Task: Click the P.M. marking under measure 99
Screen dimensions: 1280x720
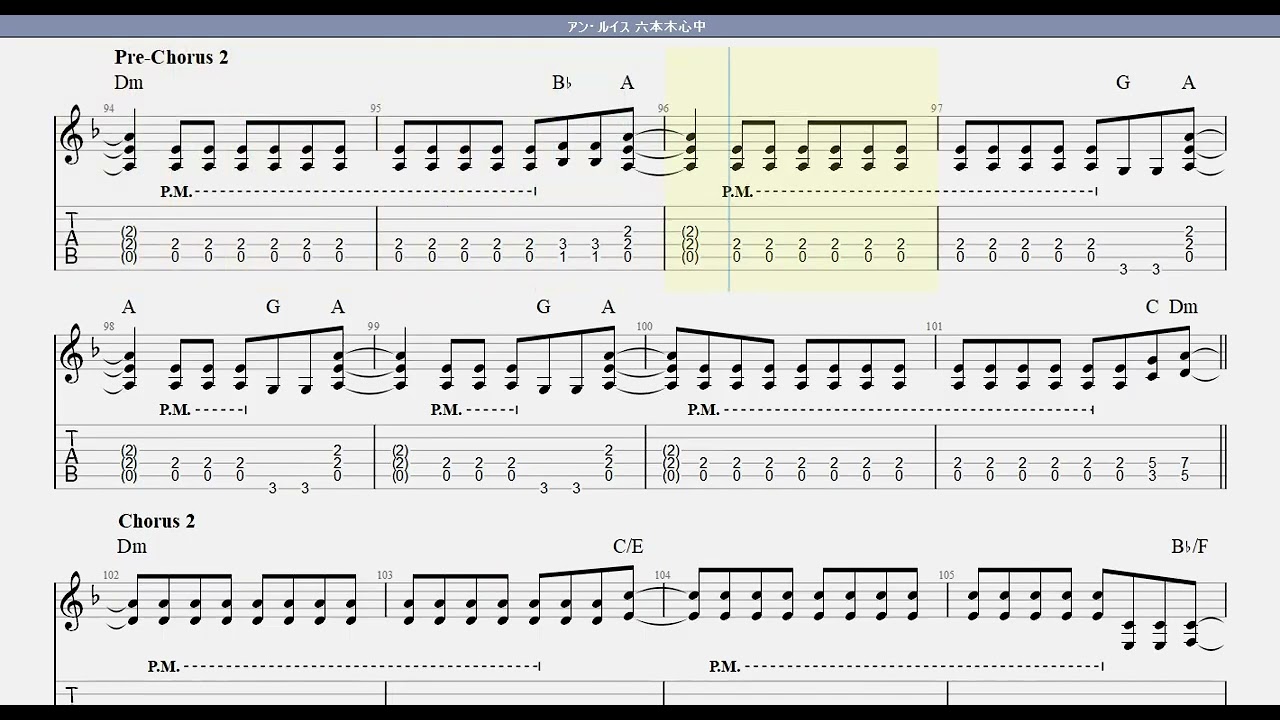Action: pos(446,410)
